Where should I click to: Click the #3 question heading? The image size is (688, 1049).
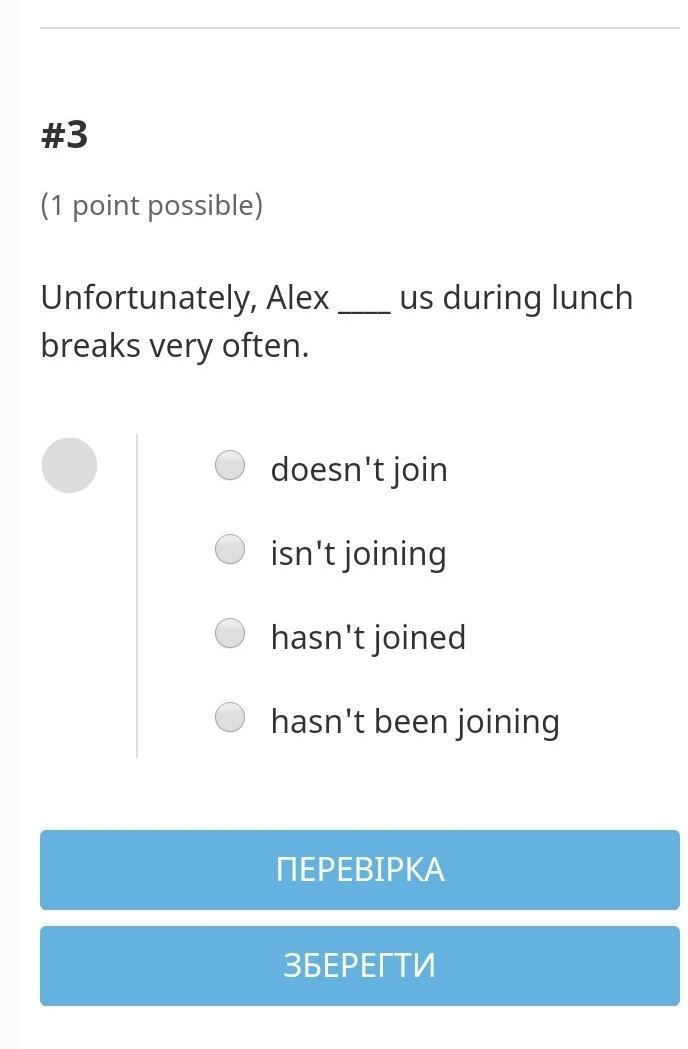point(65,134)
